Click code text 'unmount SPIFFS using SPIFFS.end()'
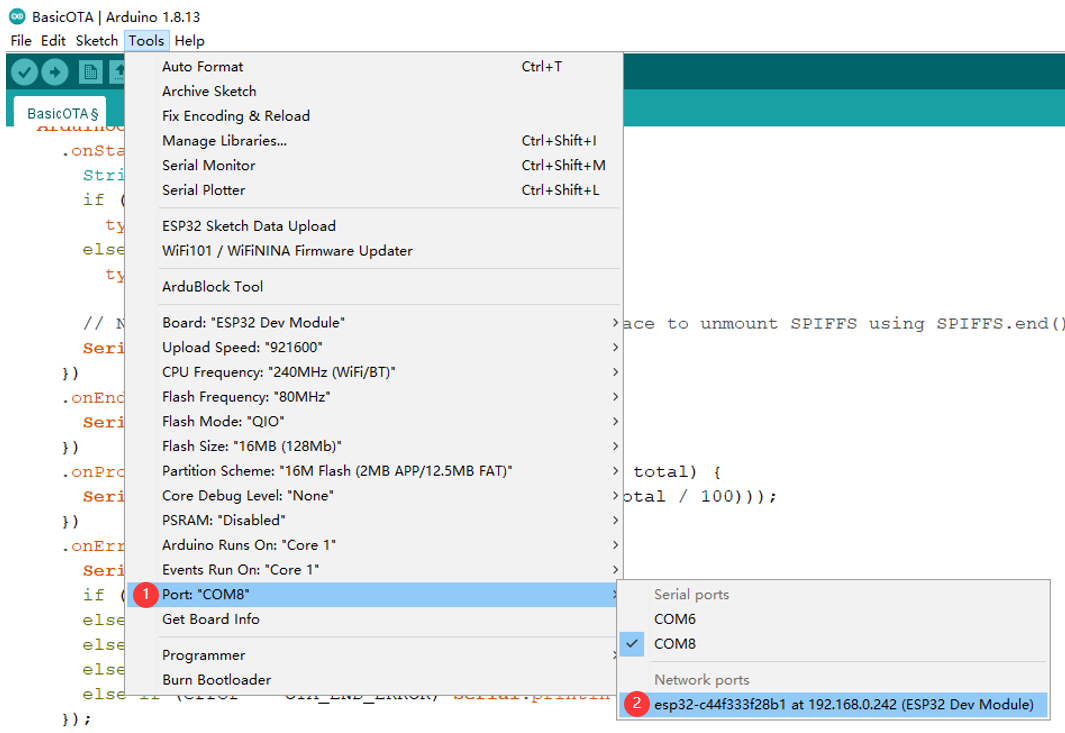This screenshot has width=1065, height=733. click(x=882, y=324)
